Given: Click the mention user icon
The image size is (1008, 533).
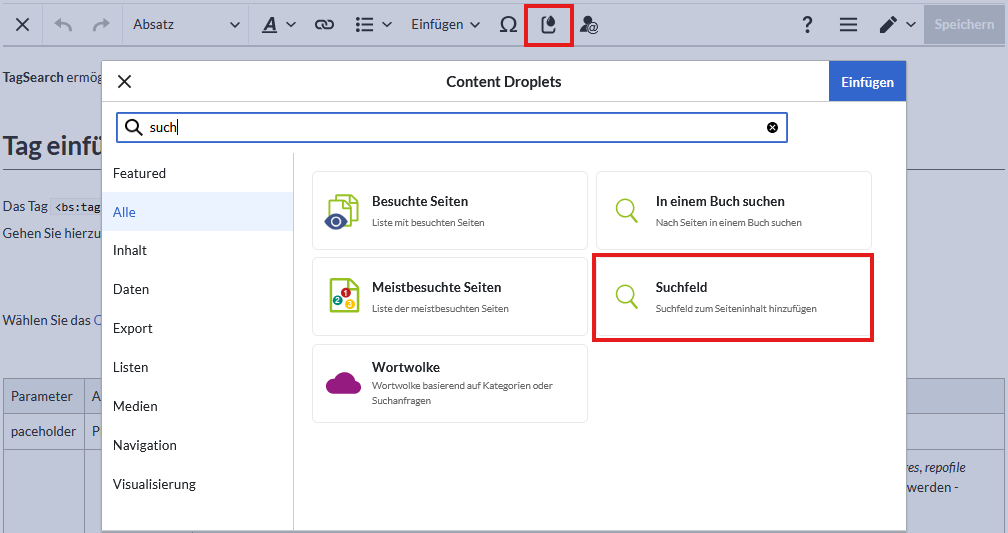Looking at the screenshot, I should pos(589,25).
